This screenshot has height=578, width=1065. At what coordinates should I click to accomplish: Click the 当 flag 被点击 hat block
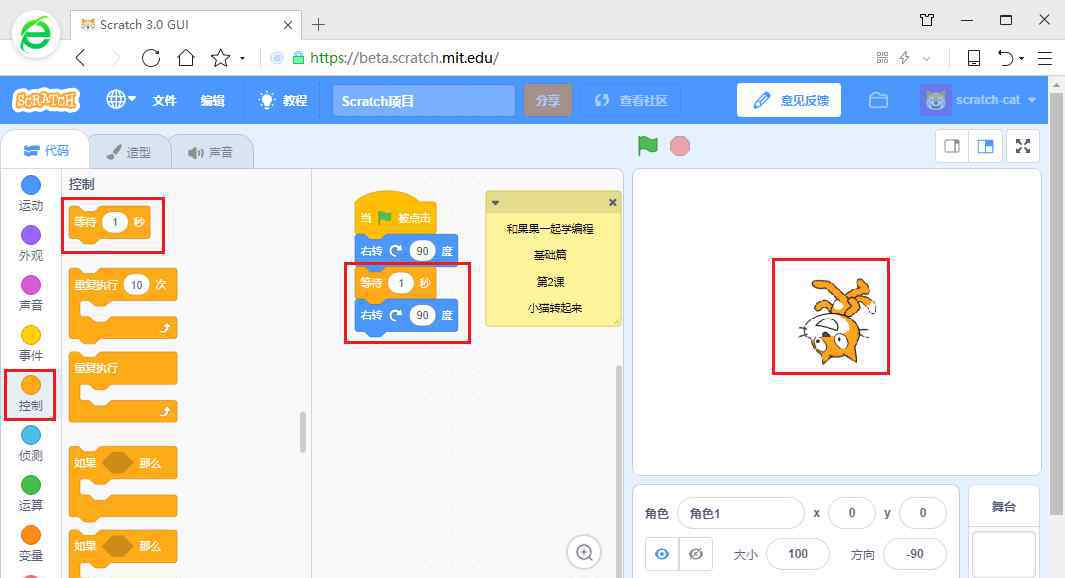point(395,216)
